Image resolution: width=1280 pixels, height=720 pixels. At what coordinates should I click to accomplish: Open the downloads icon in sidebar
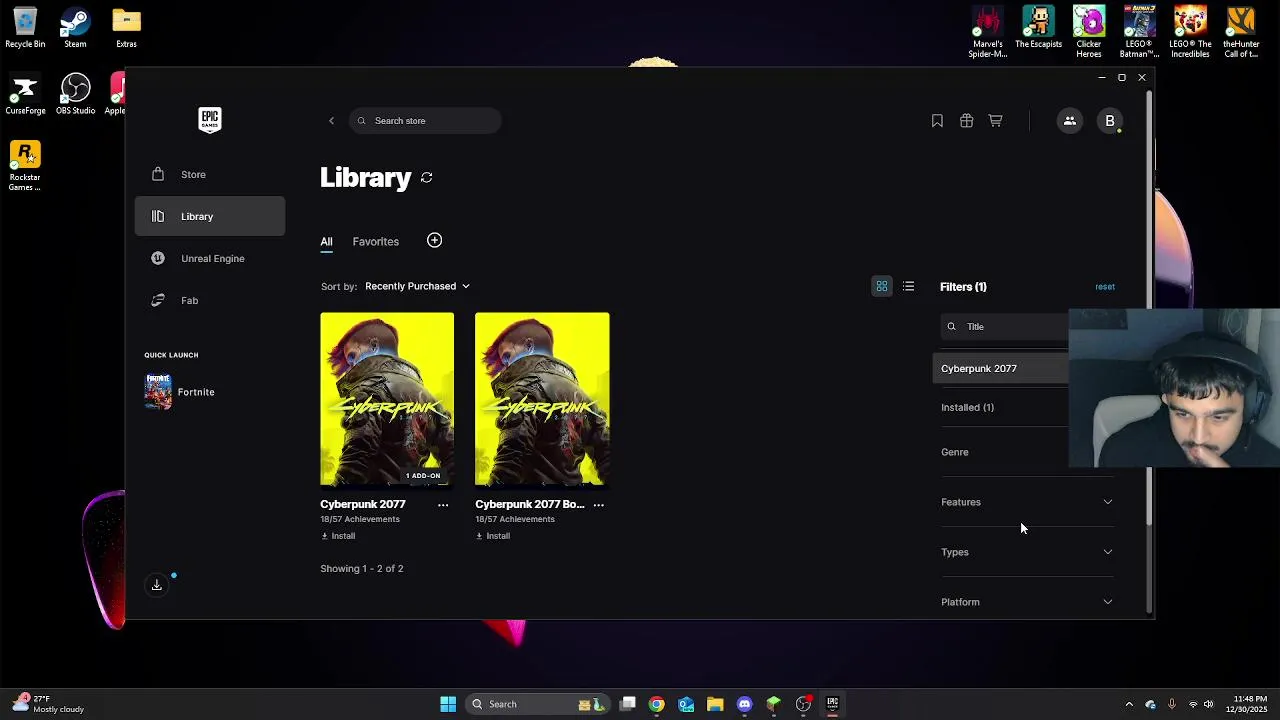tap(157, 586)
